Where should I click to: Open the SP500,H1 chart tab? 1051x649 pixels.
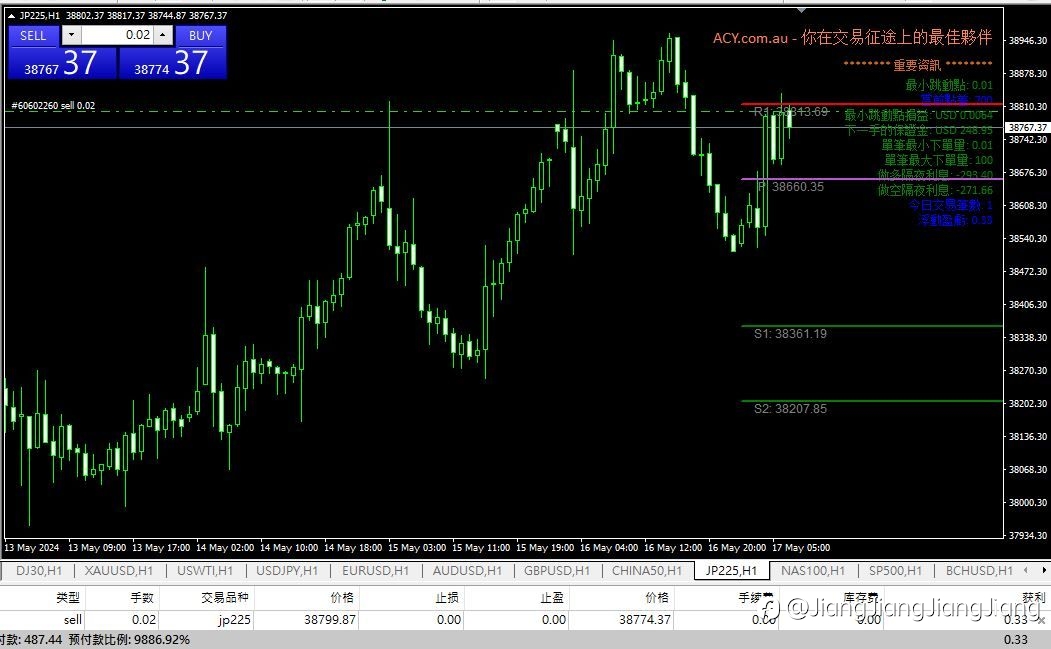(x=895, y=571)
